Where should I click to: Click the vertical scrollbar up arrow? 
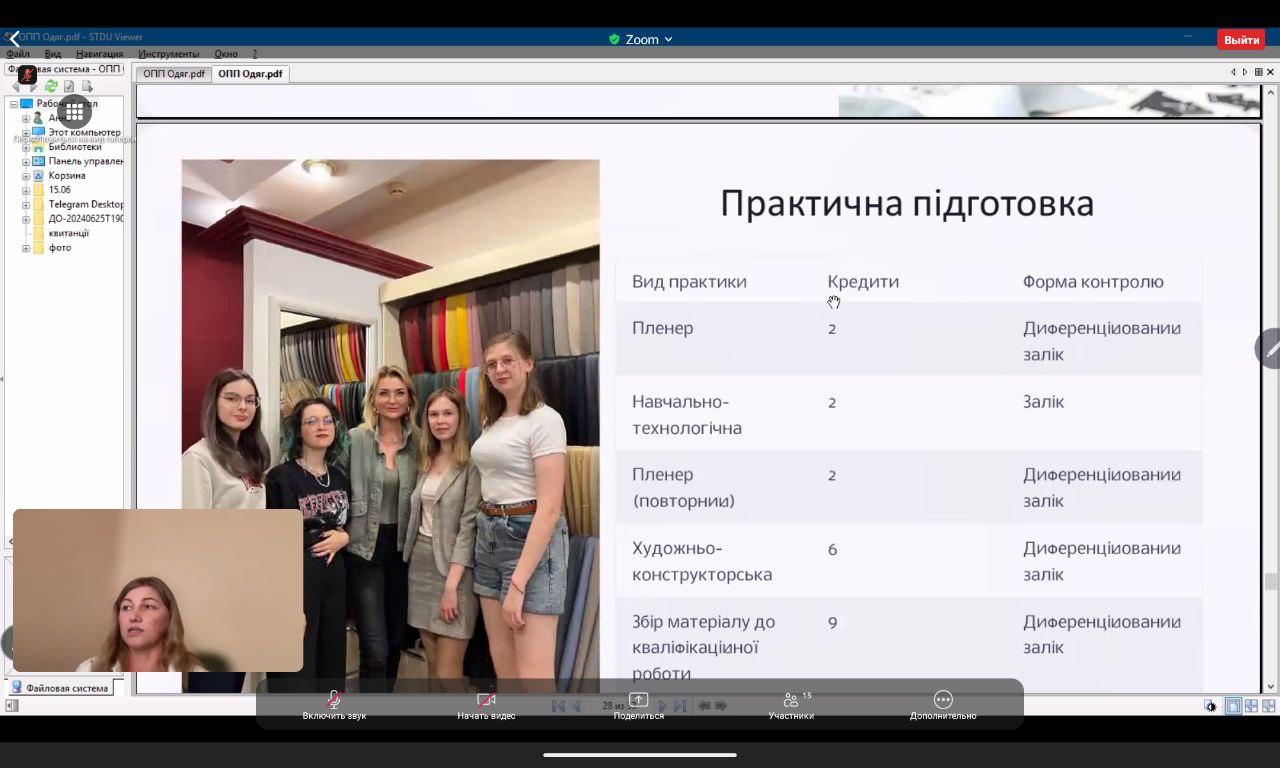pyautogui.click(x=1271, y=93)
